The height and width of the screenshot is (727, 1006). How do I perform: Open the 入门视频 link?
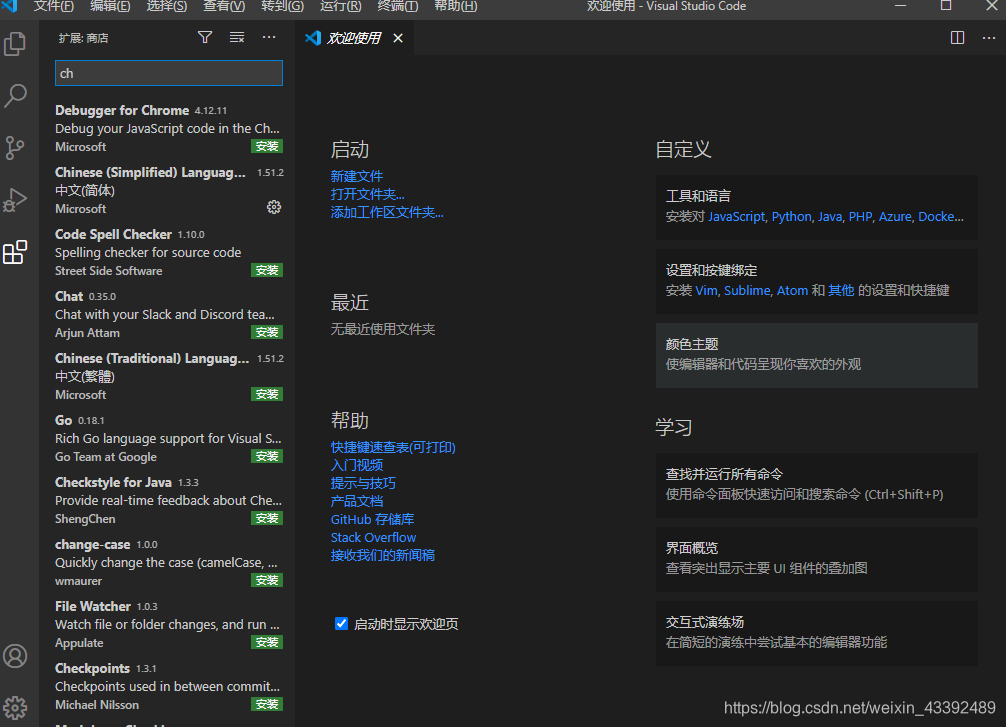(x=357, y=465)
